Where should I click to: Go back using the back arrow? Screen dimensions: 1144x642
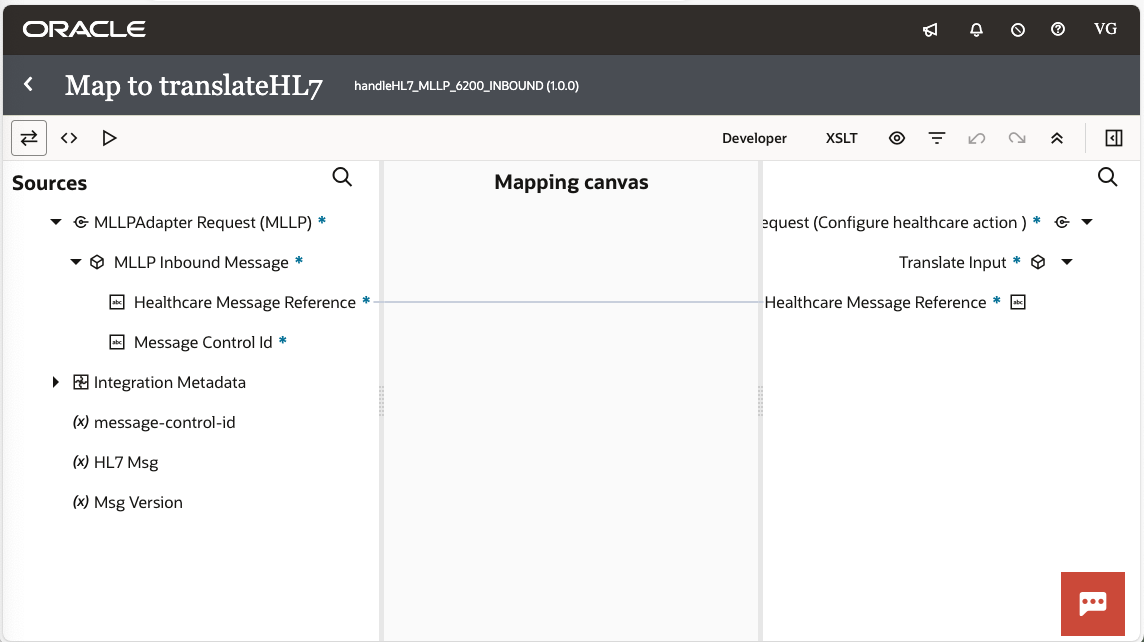coord(29,85)
